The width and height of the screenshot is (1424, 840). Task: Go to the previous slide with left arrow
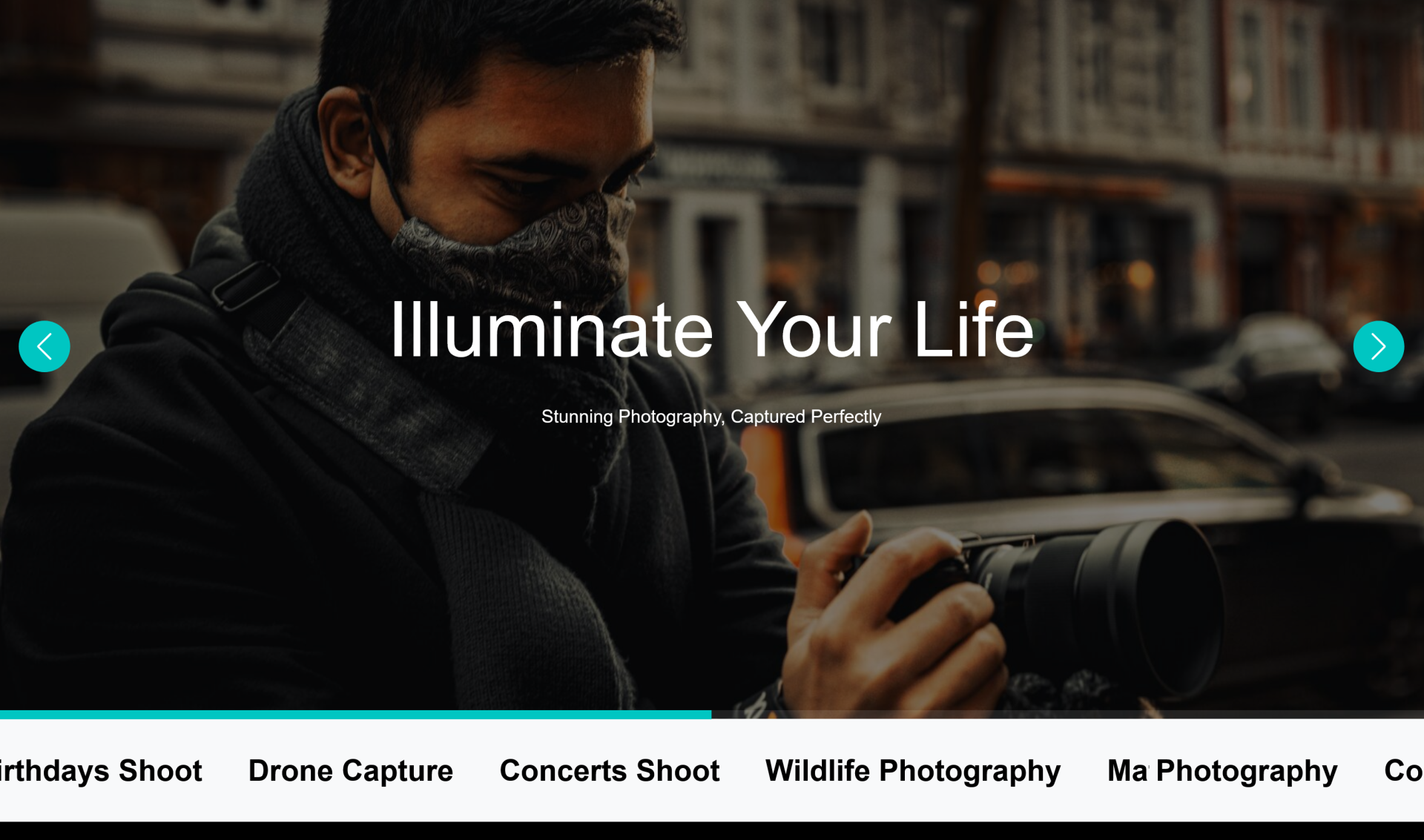tap(44, 346)
